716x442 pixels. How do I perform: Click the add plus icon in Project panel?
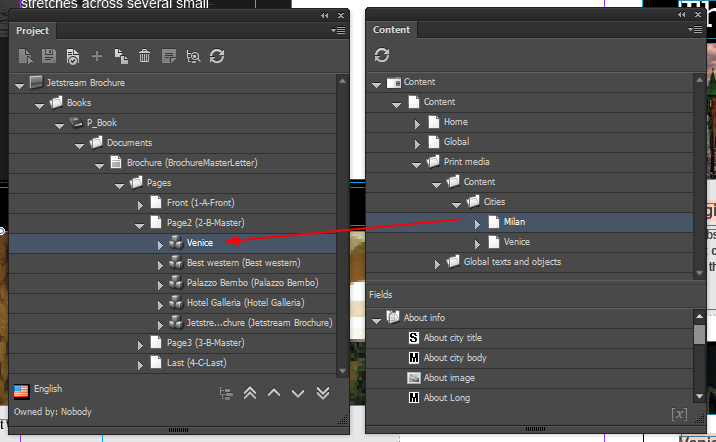[97, 57]
